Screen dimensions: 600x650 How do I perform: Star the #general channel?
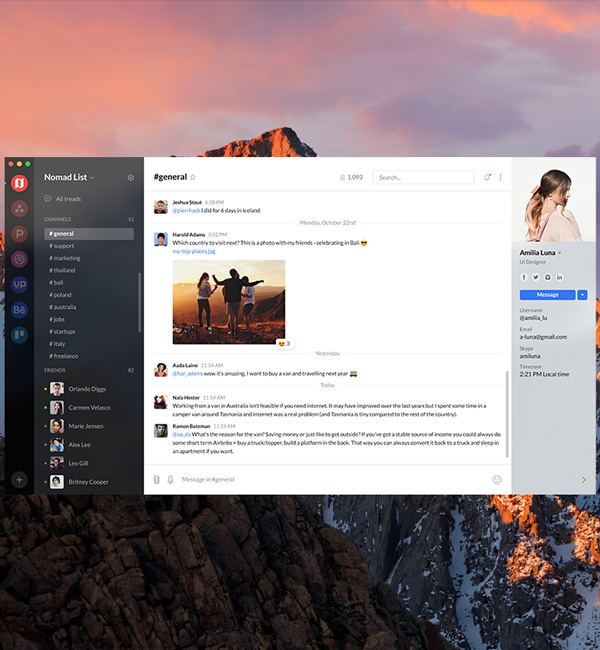[193, 178]
